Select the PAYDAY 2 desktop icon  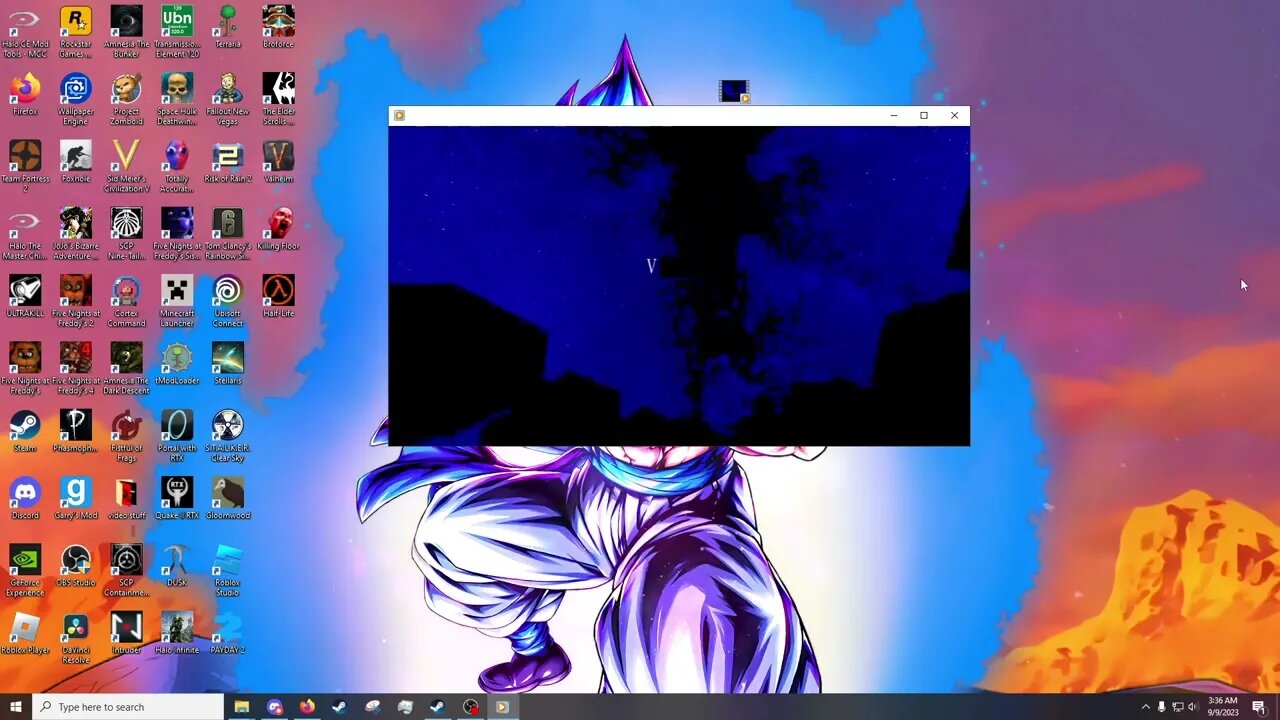pyautogui.click(x=227, y=632)
